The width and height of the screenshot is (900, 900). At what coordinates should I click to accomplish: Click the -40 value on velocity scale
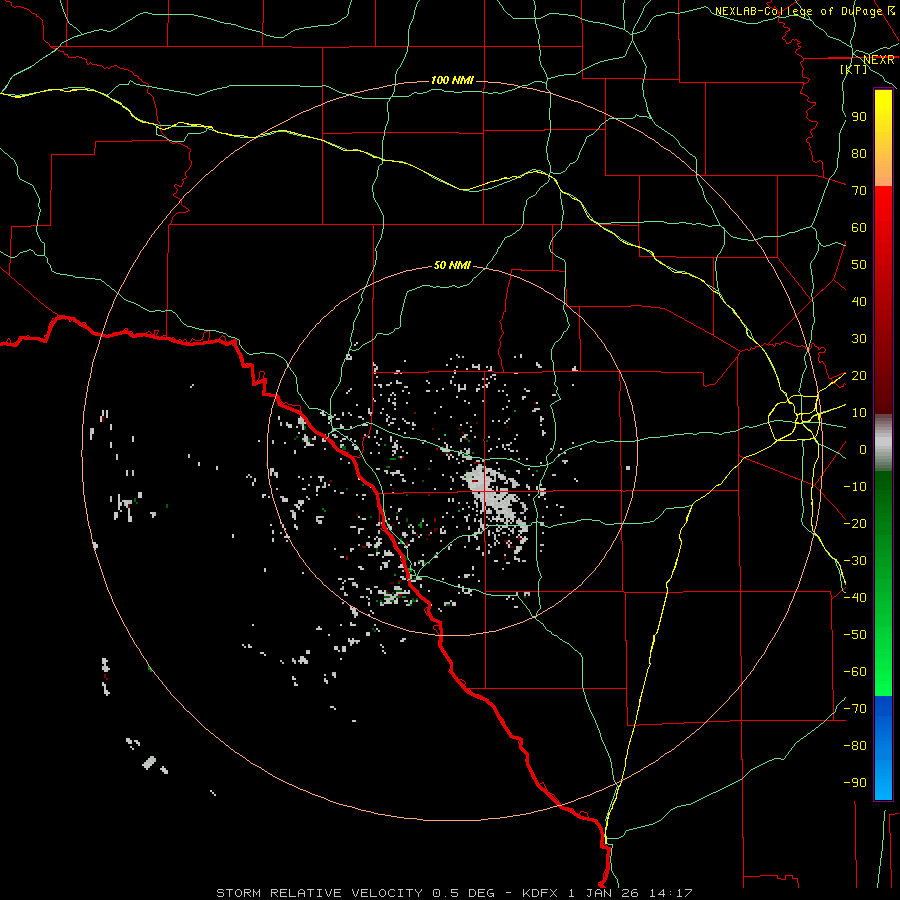point(855,598)
